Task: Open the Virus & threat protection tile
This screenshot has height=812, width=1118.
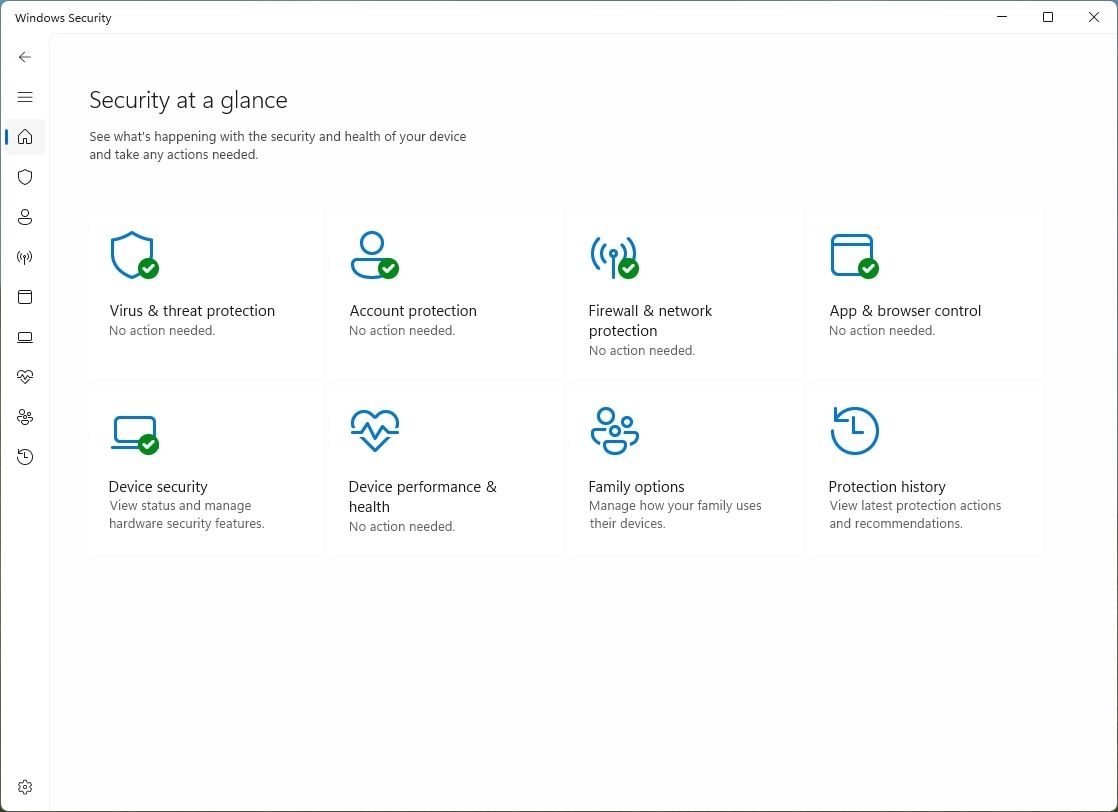Action: coord(205,290)
